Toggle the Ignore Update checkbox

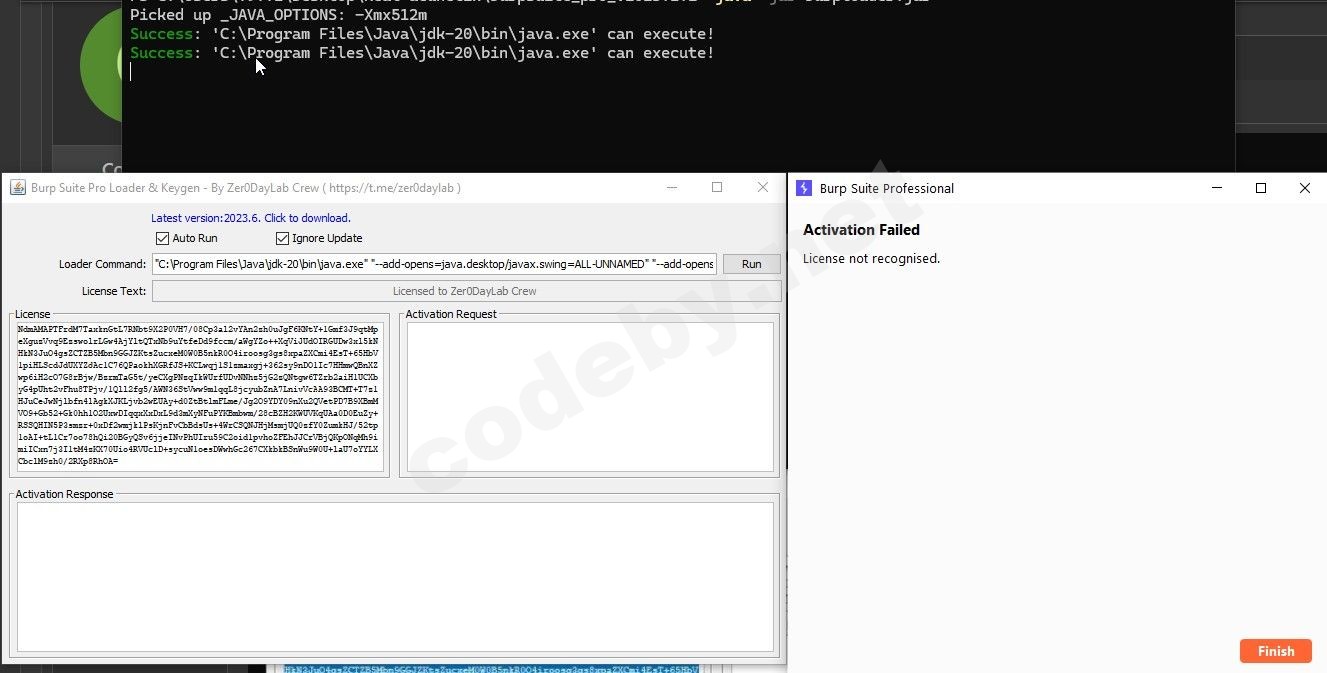[x=282, y=238]
